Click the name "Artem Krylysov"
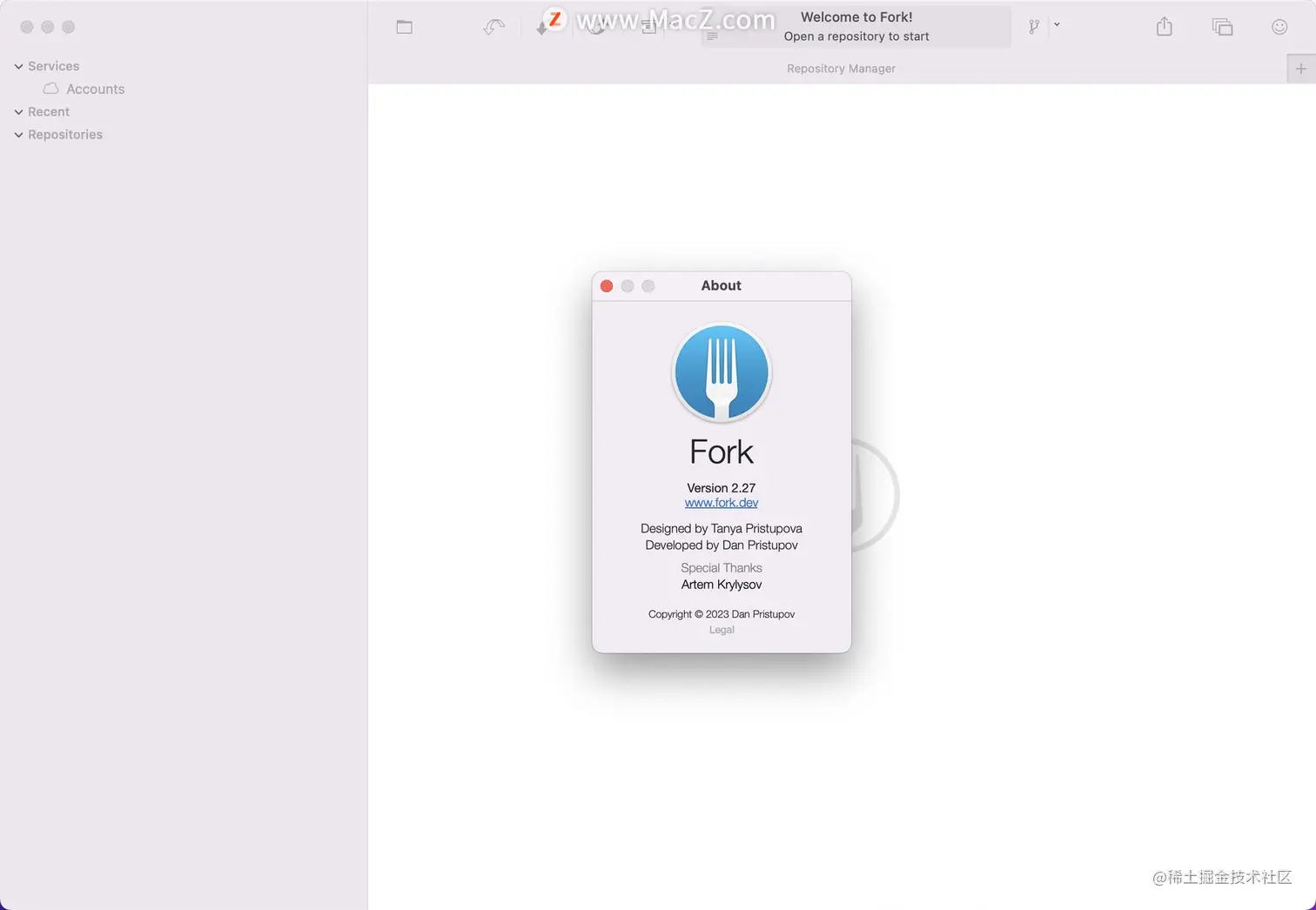The image size is (1316, 910). tap(722, 585)
